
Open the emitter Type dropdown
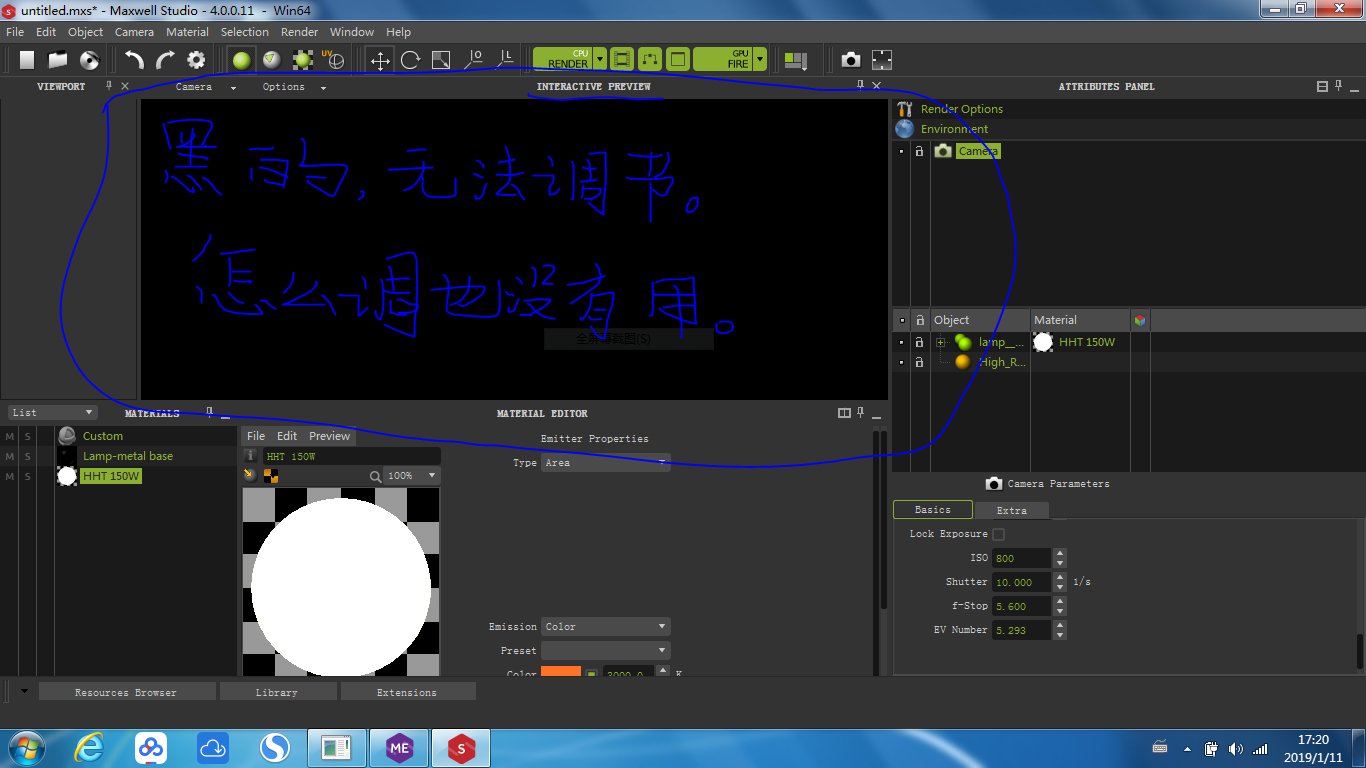click(605, 463)
